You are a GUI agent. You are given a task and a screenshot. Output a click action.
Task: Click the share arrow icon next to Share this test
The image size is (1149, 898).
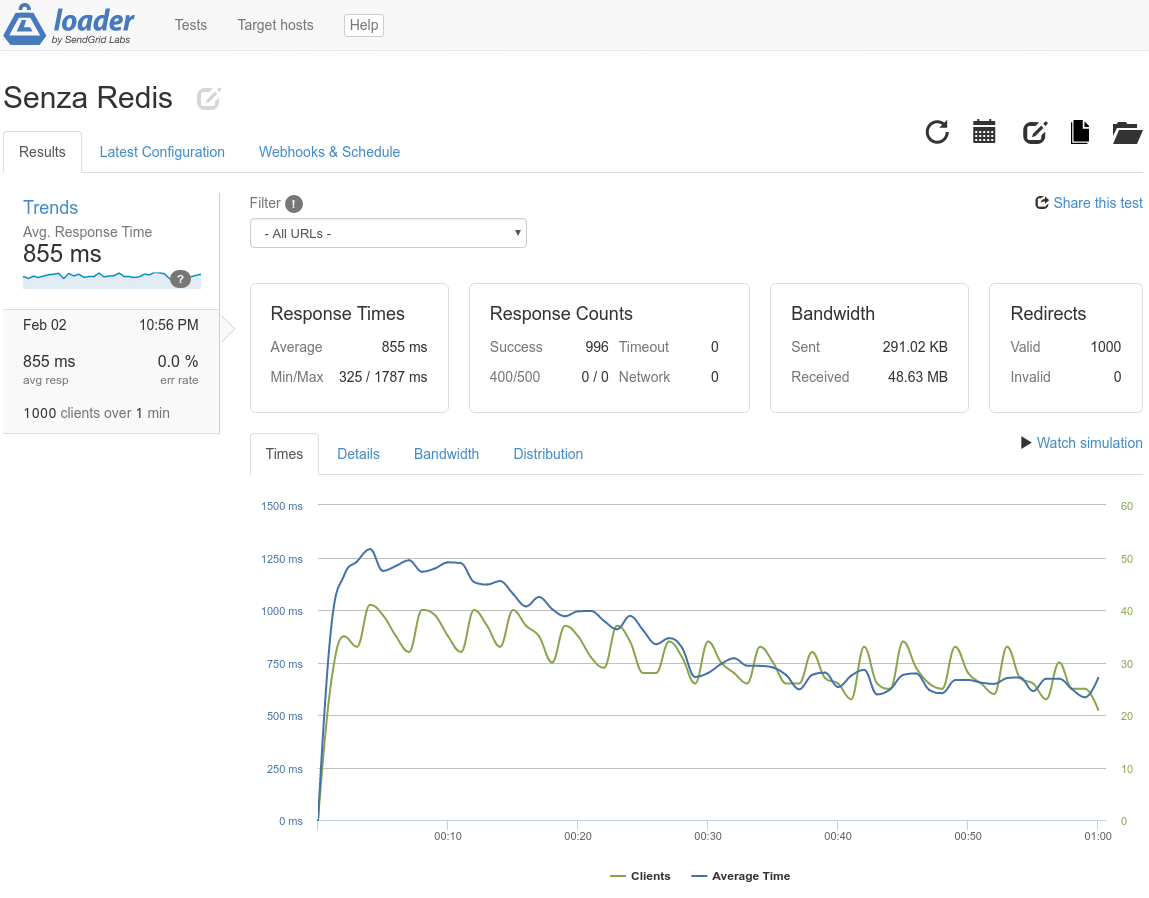(x=1041, y=202)
